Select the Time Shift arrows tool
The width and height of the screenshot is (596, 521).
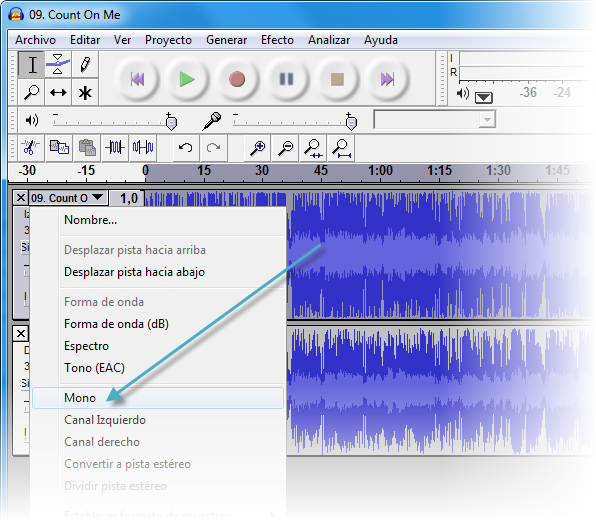pos(58,92)
